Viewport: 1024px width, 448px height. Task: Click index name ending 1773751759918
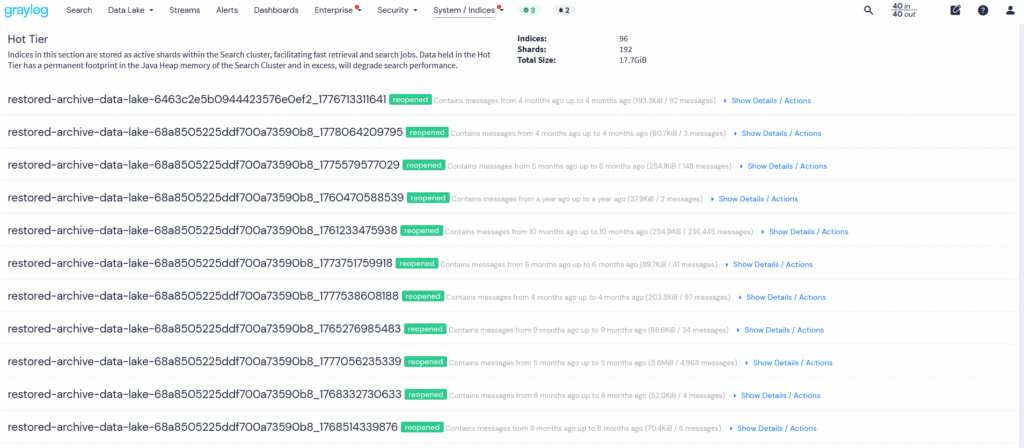click(200, 263)
